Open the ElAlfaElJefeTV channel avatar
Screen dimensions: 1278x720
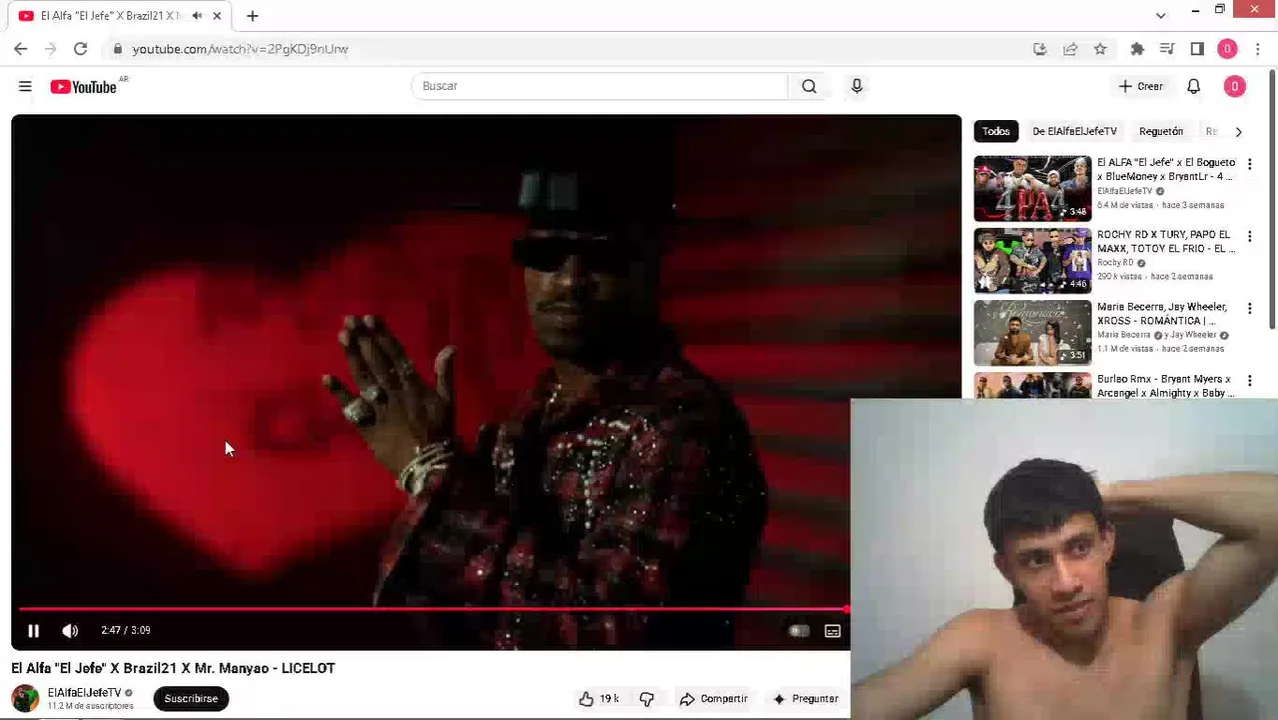pyautogui.click(x=25, y=698)
